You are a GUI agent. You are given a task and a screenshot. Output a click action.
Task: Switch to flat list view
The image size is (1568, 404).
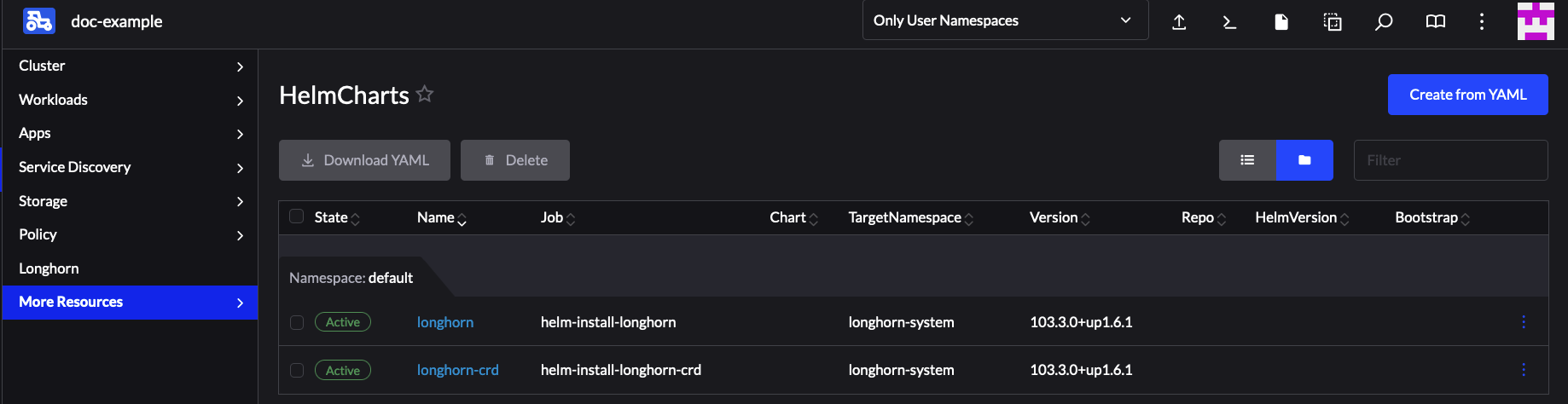pos(1247,160)
